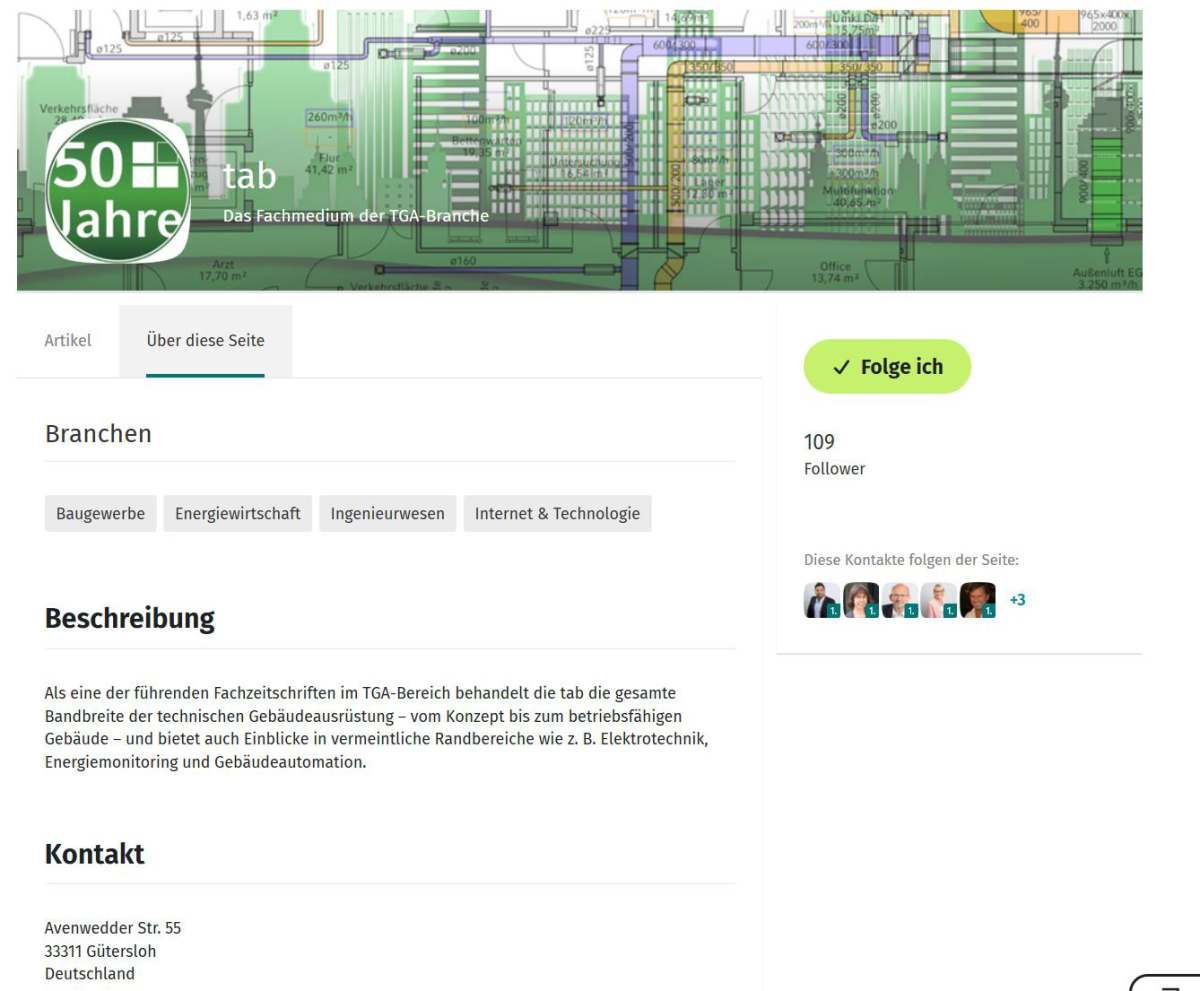Click the partially visible bottom-right corner button
Image resolution: width=1200 pixels, height=991 pixels.
[1165, 982]
